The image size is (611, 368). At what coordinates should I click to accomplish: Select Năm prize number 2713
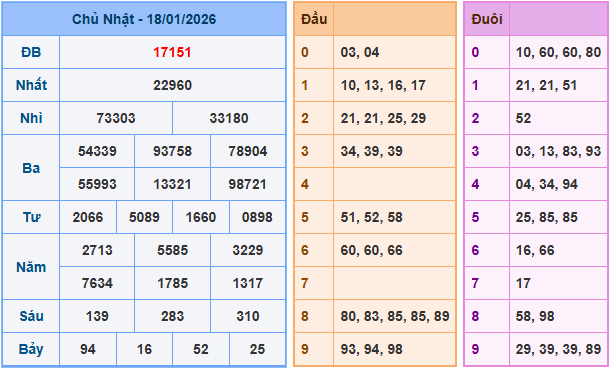click(97, 250)
